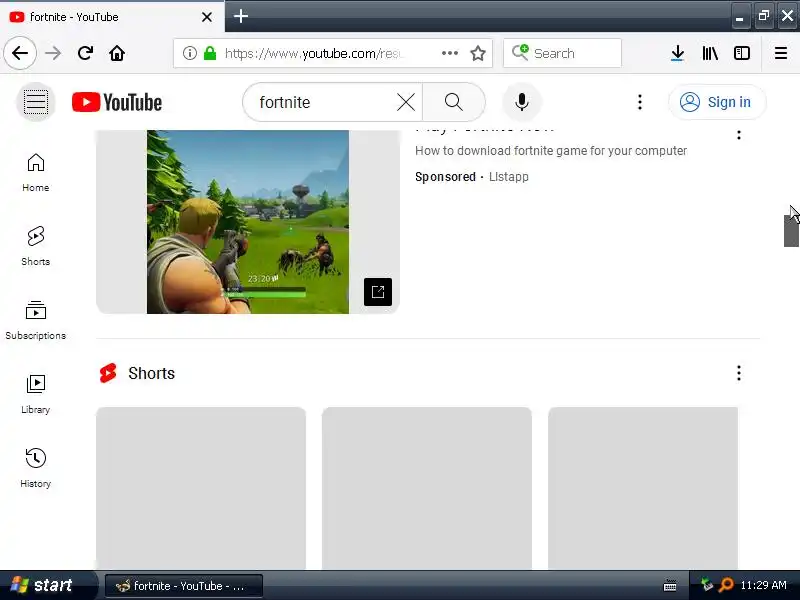The height and width of the screenshot is (600, 800).
Task: Open the sponsored ad options menu
Action: coord(738,135)
